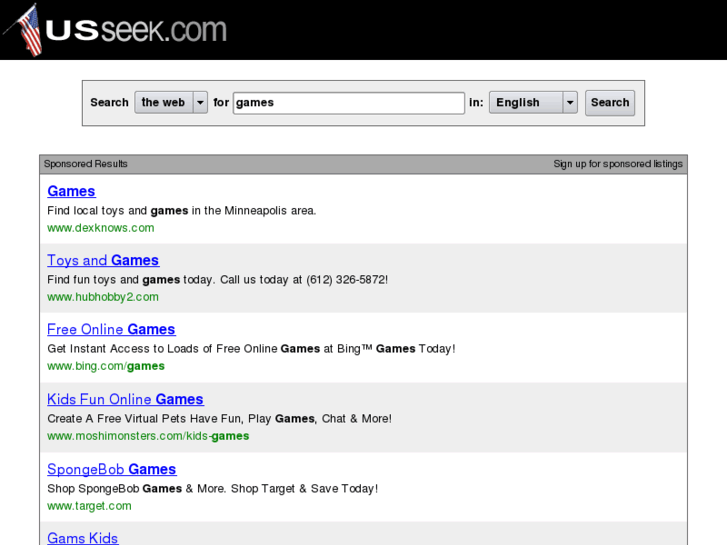
Task: Click the USseek.com flag logo
Action: [115, 30]
